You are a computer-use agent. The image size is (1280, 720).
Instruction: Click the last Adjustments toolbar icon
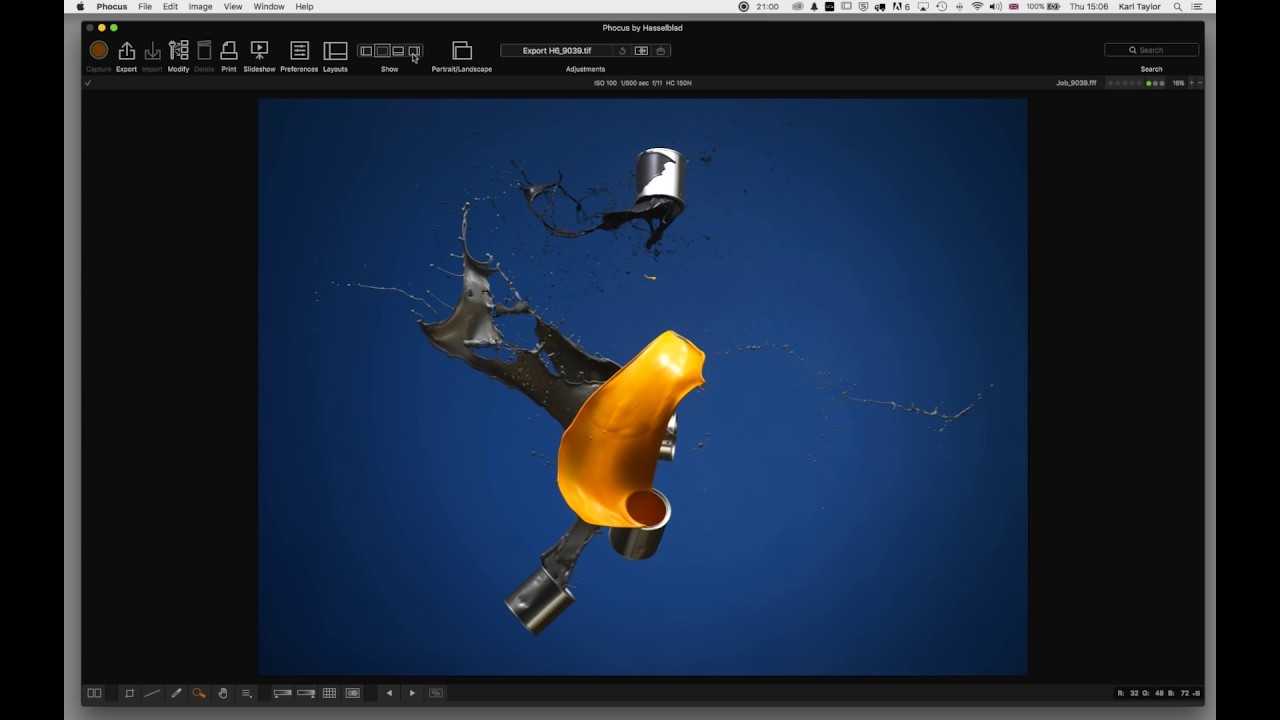[x=660, y=50]
